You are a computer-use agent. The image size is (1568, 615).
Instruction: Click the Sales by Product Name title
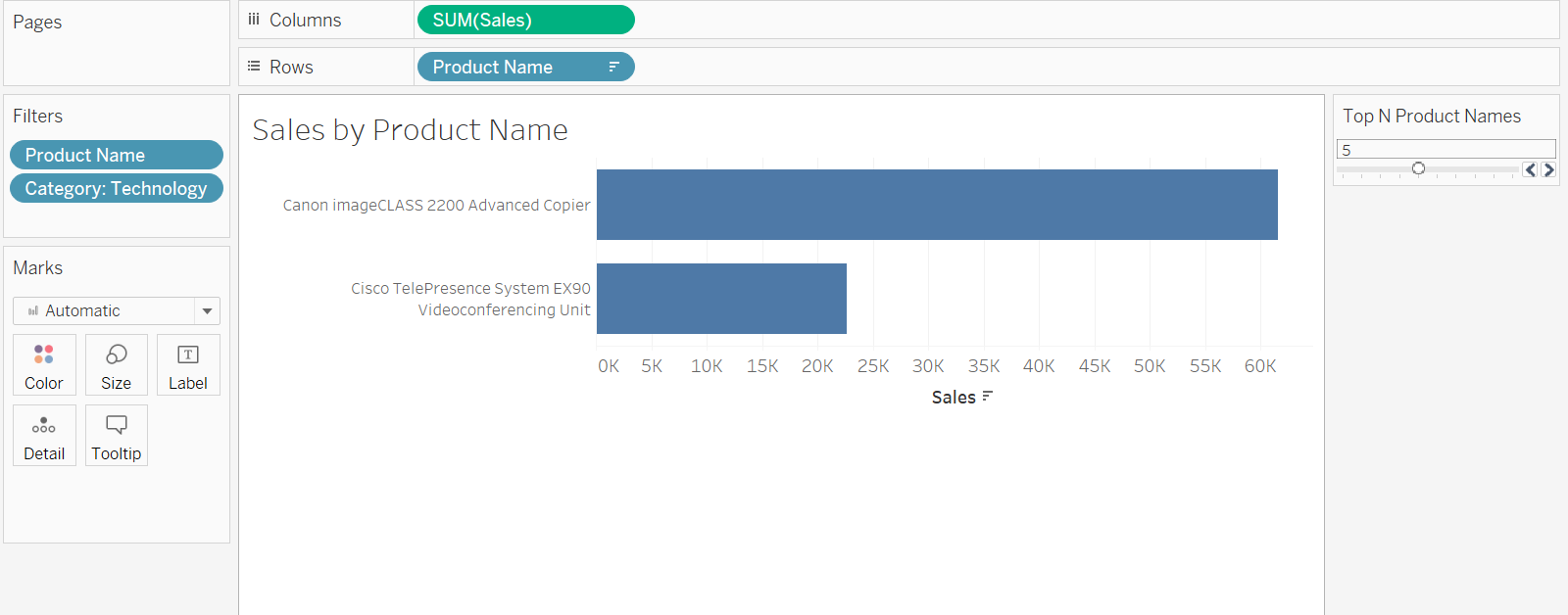tap(410, 130)
